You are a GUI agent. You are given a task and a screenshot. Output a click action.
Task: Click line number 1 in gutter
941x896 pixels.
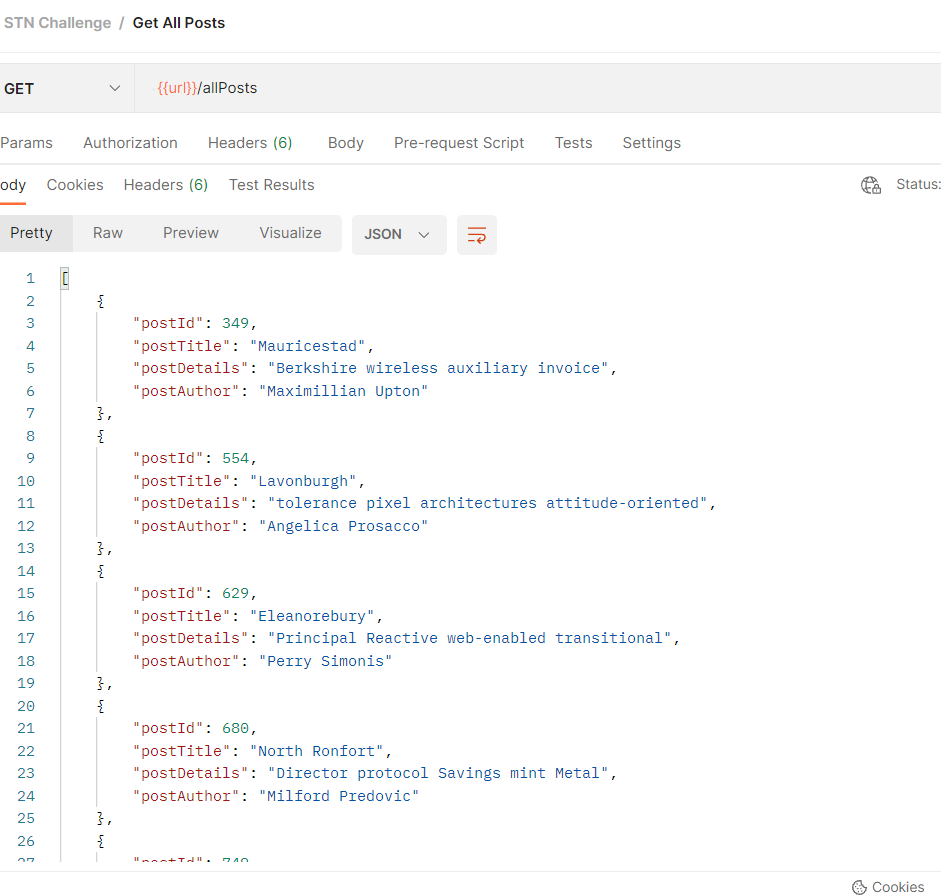click(x=30, y=278)
